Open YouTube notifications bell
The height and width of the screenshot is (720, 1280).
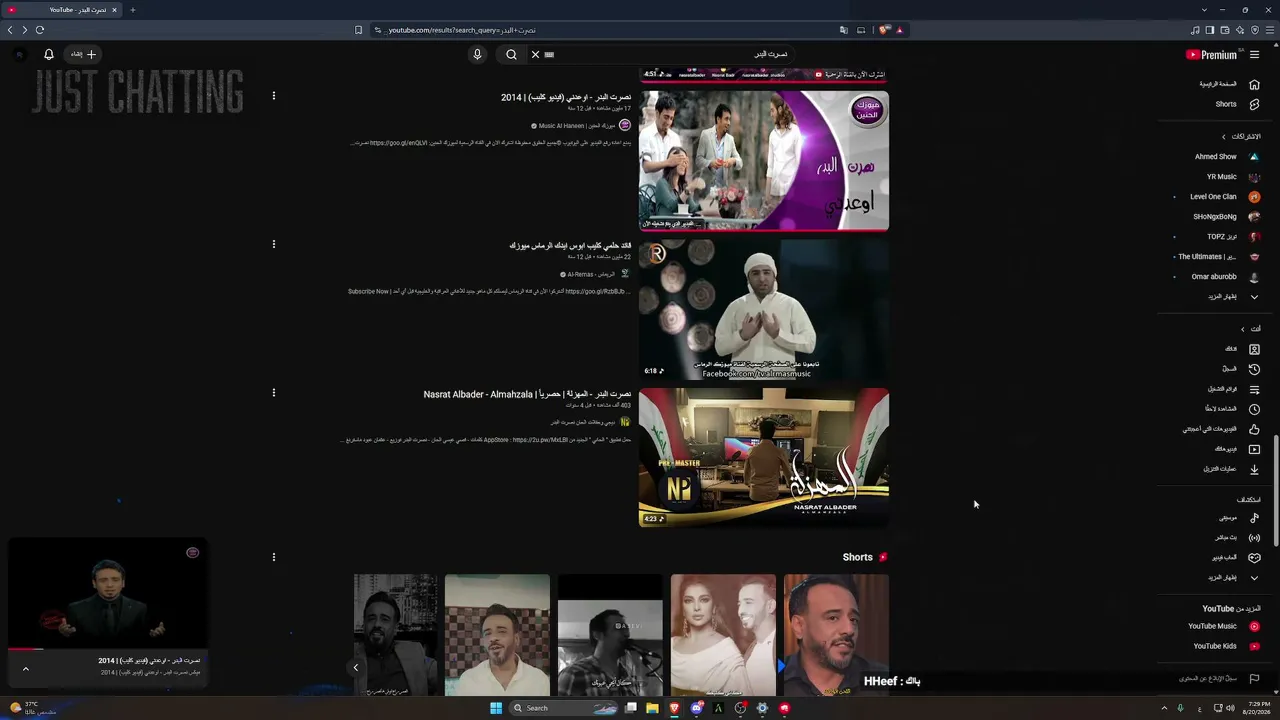coord(48,55)
